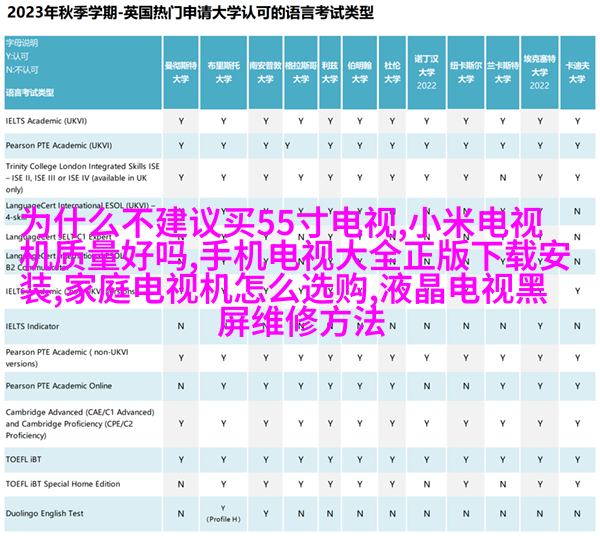Viewport: 600px width, 536px height.
Task: Select the Pearson PTE Academic Online row label
Action: click(x=59, y=386)
